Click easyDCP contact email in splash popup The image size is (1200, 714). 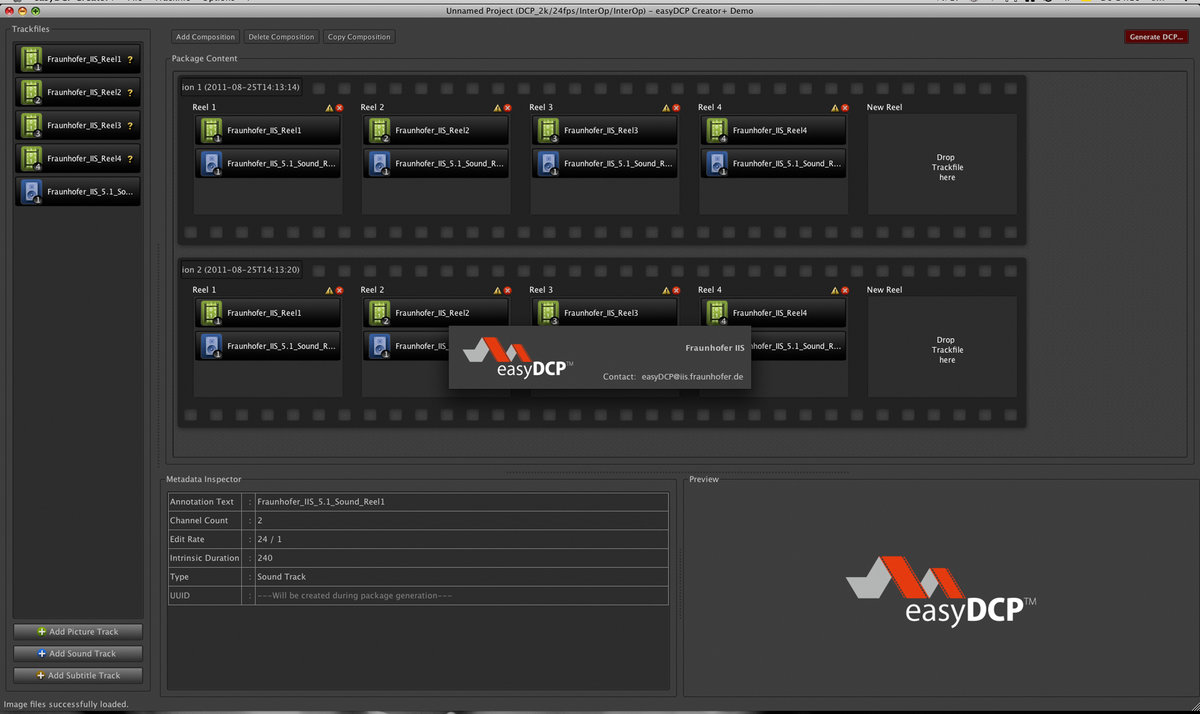coord(692,377)
